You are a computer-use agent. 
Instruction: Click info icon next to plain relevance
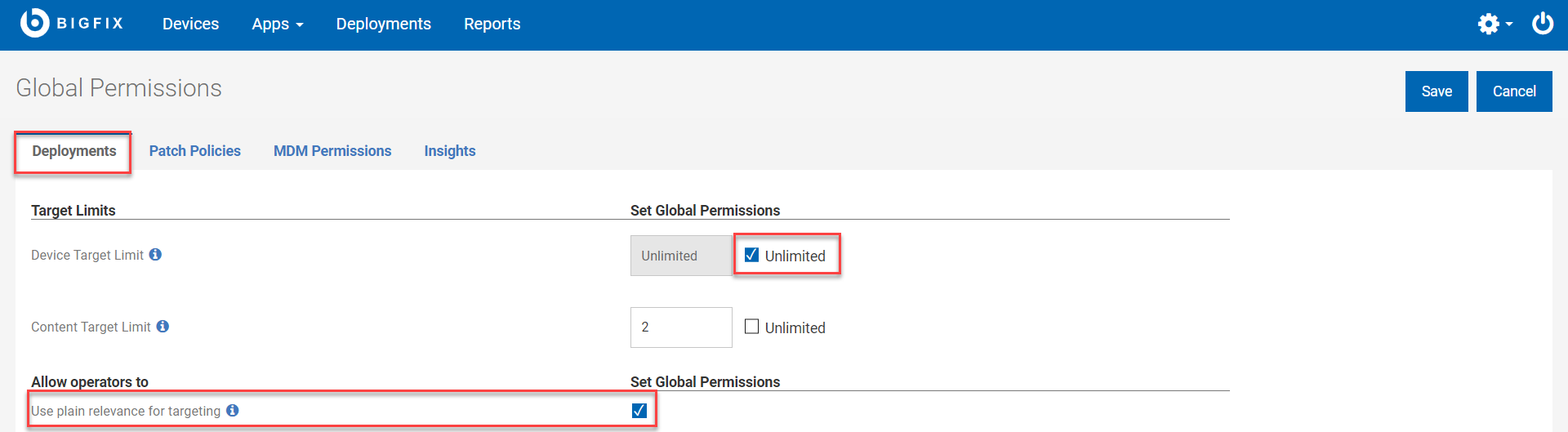[233, 411]
